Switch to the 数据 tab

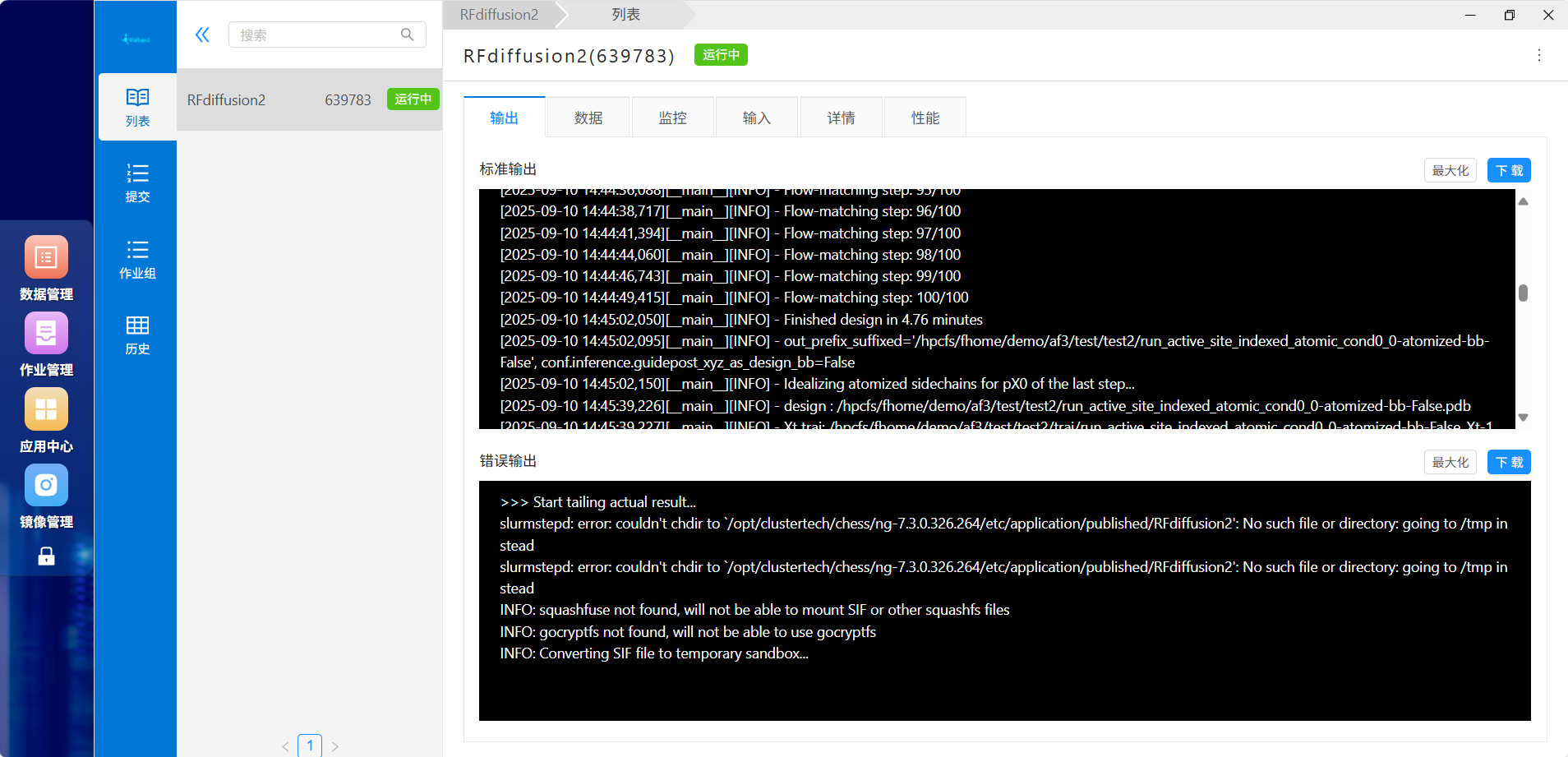point(588,118)
